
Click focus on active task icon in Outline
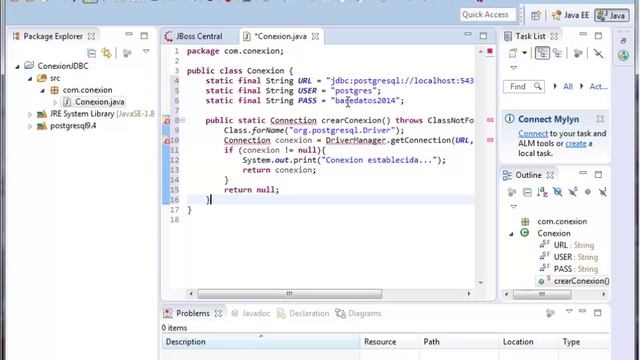coord(511,192)
